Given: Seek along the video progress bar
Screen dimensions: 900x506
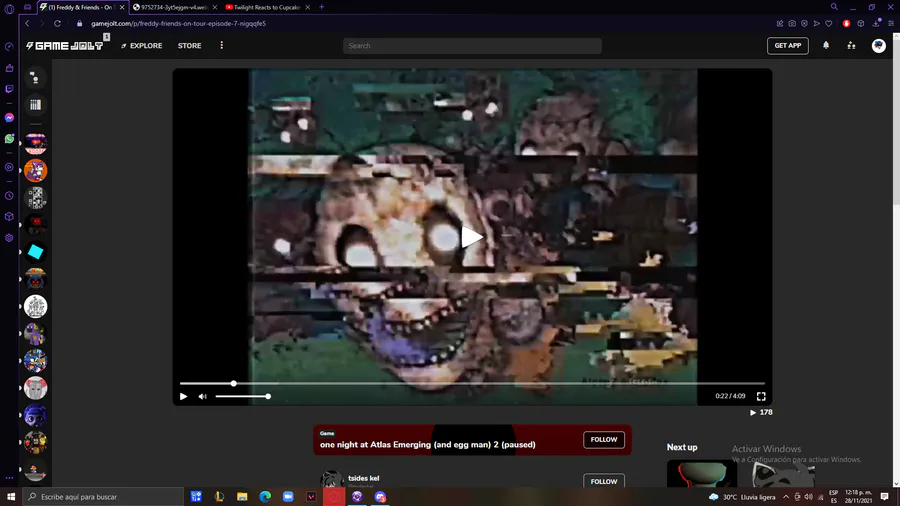Looking at the screenshot, I should (472, 383).
